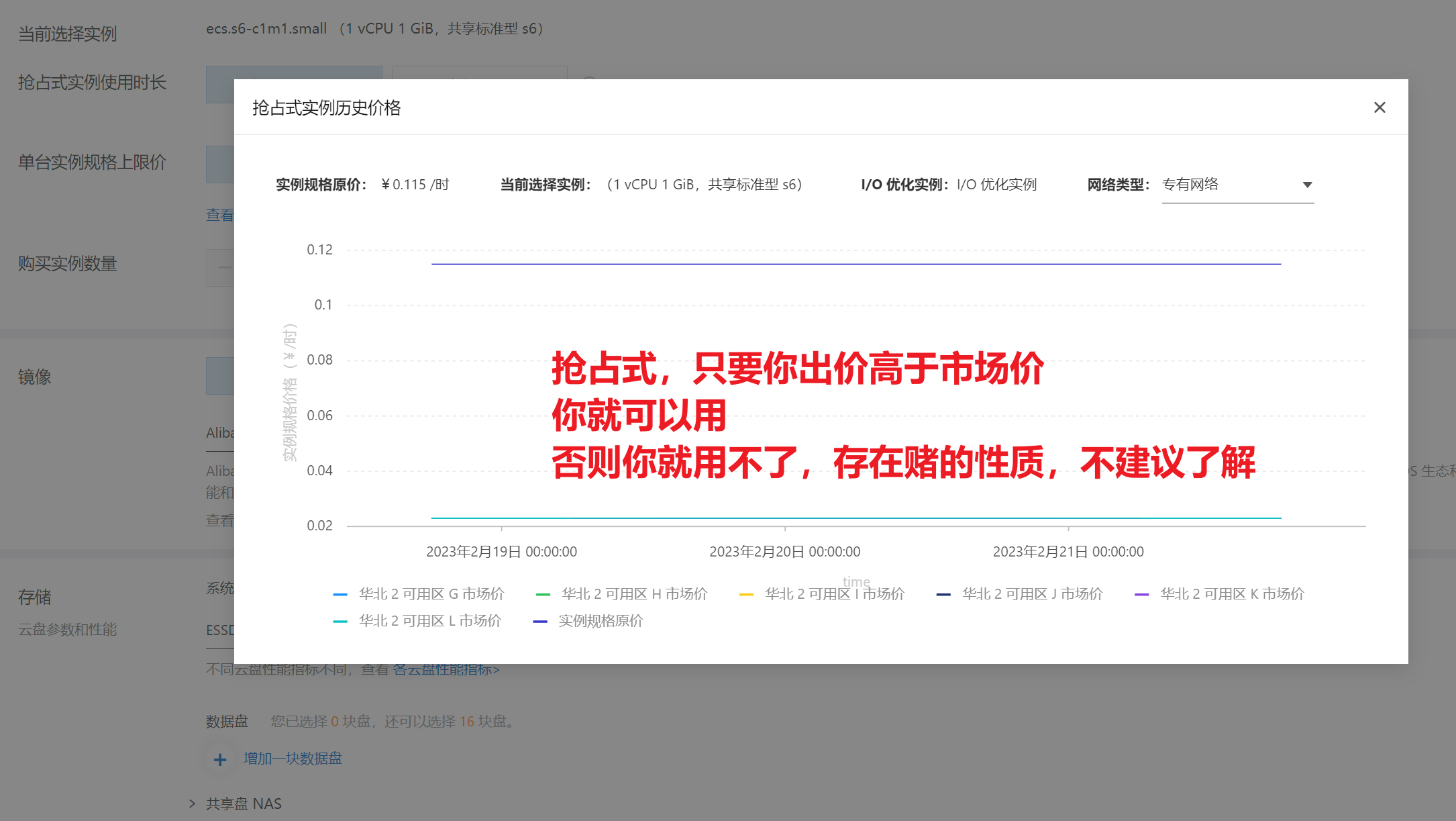
Task: Toggle 华北 2 可用区 G 市场价 legend
Action: coord(431,594)
